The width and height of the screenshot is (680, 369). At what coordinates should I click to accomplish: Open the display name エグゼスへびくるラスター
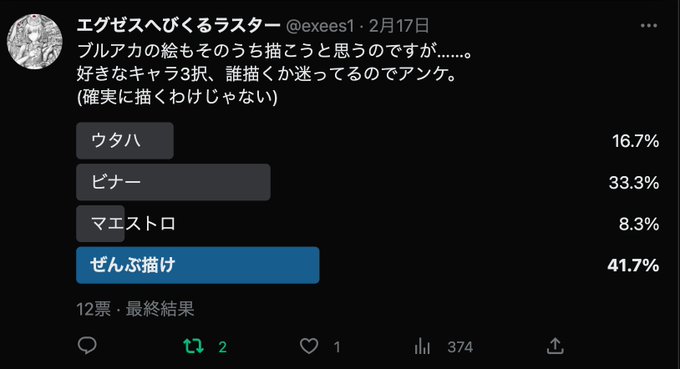pyautogui.click(x=178, y=26)
